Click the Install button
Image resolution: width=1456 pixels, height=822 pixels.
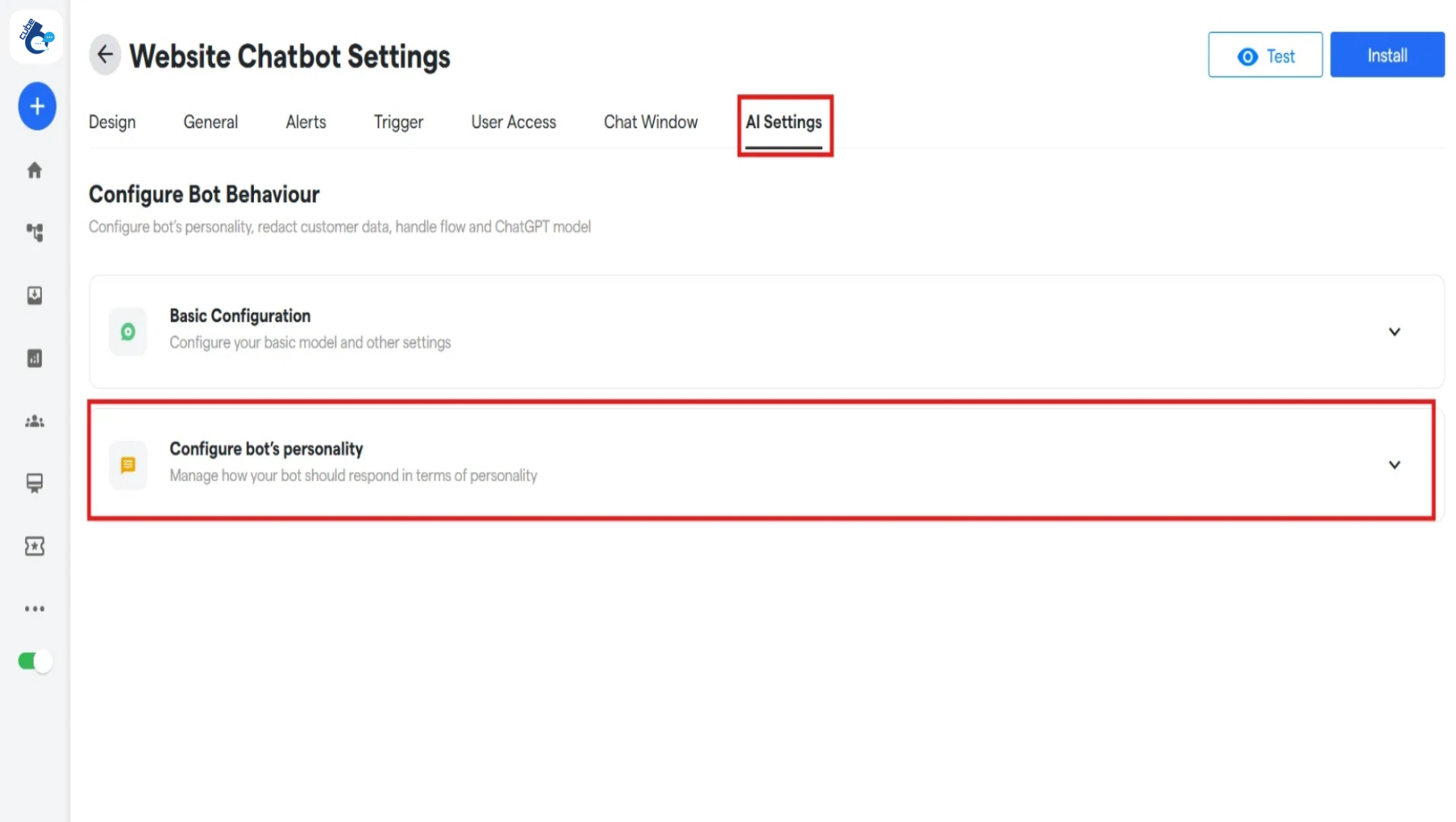(x=1387, y=55)
